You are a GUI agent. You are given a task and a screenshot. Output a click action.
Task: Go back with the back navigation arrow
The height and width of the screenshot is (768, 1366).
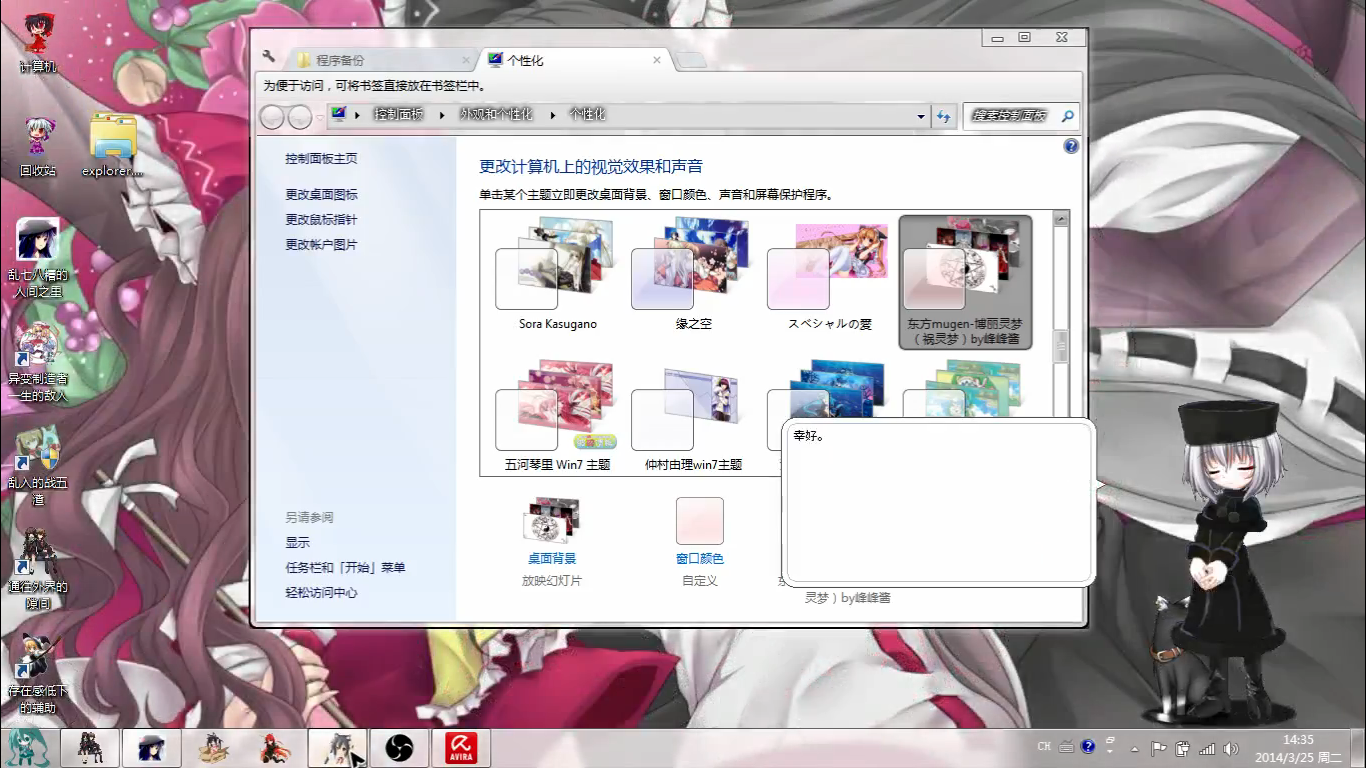272,117
